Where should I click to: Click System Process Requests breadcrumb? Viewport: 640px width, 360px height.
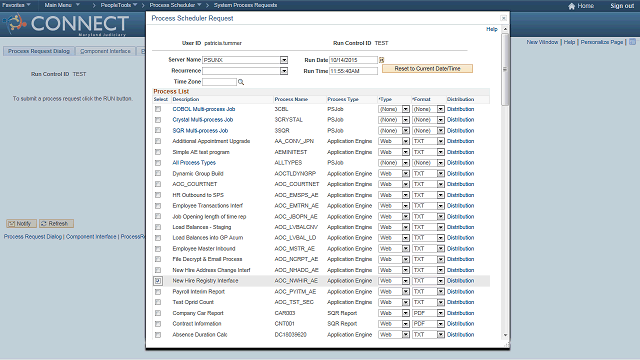tap(245, 5)
